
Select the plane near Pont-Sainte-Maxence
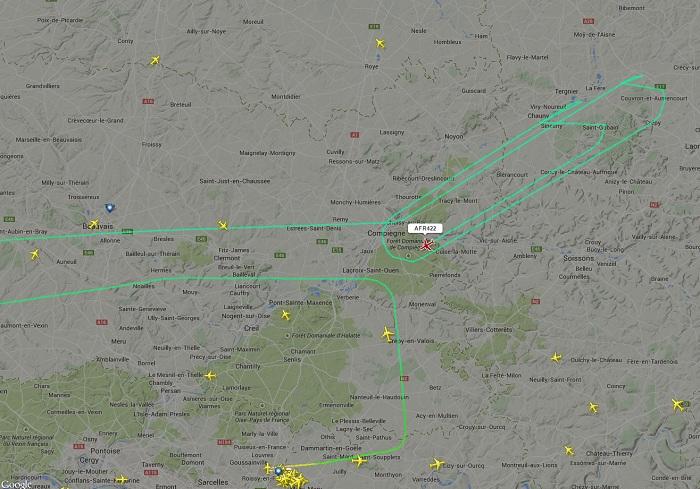(x=285, y=315)
